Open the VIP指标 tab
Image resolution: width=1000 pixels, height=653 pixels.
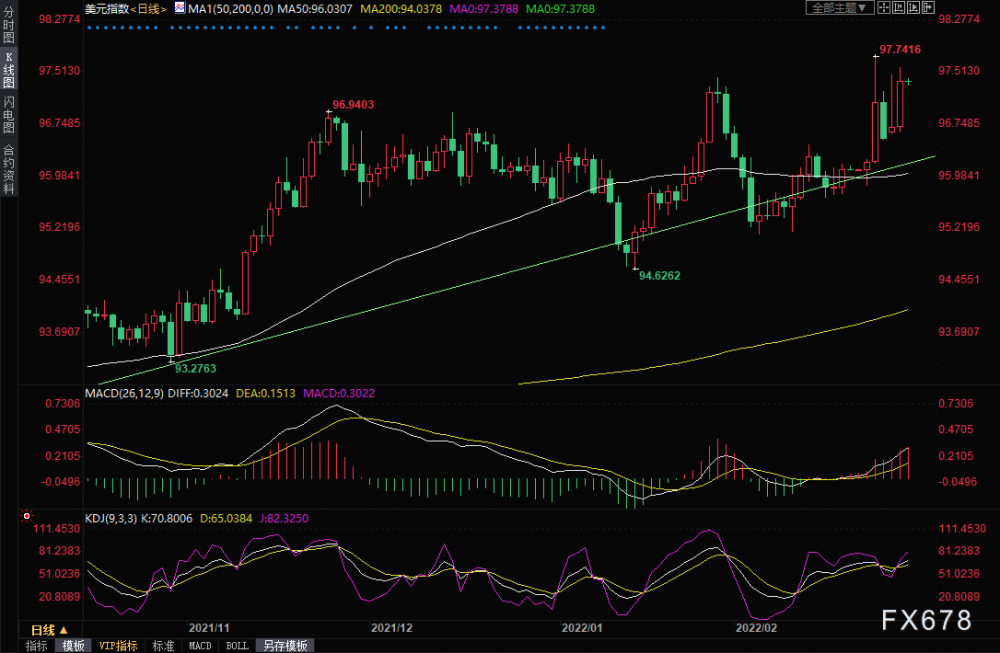(x=118, y=645)
